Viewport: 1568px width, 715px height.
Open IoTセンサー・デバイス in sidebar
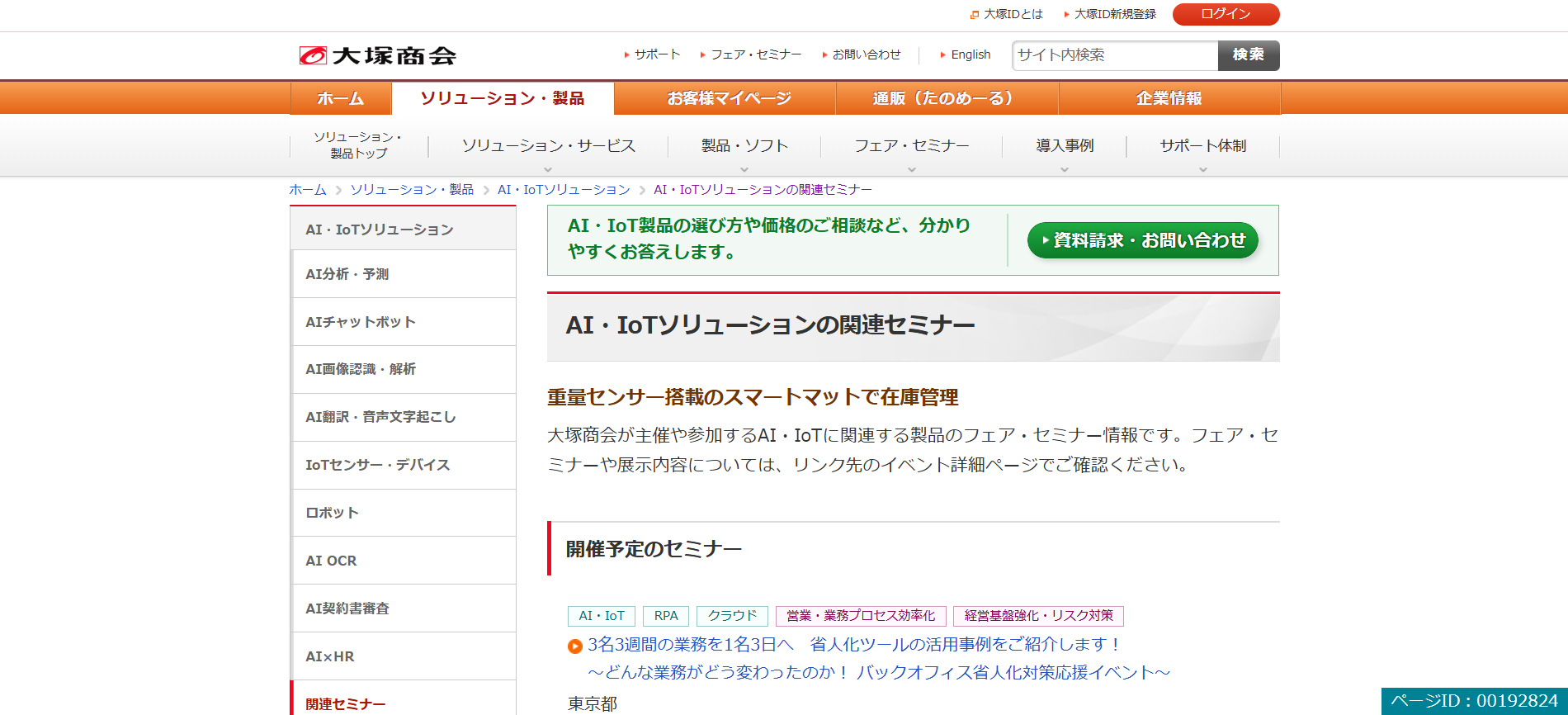404,465
